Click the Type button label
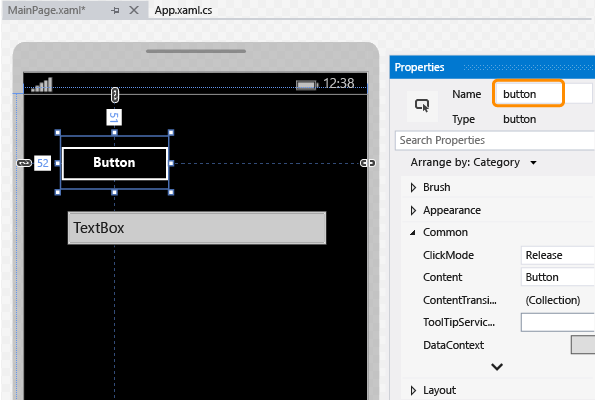This screenshot has width=595, height=400. 519,119
